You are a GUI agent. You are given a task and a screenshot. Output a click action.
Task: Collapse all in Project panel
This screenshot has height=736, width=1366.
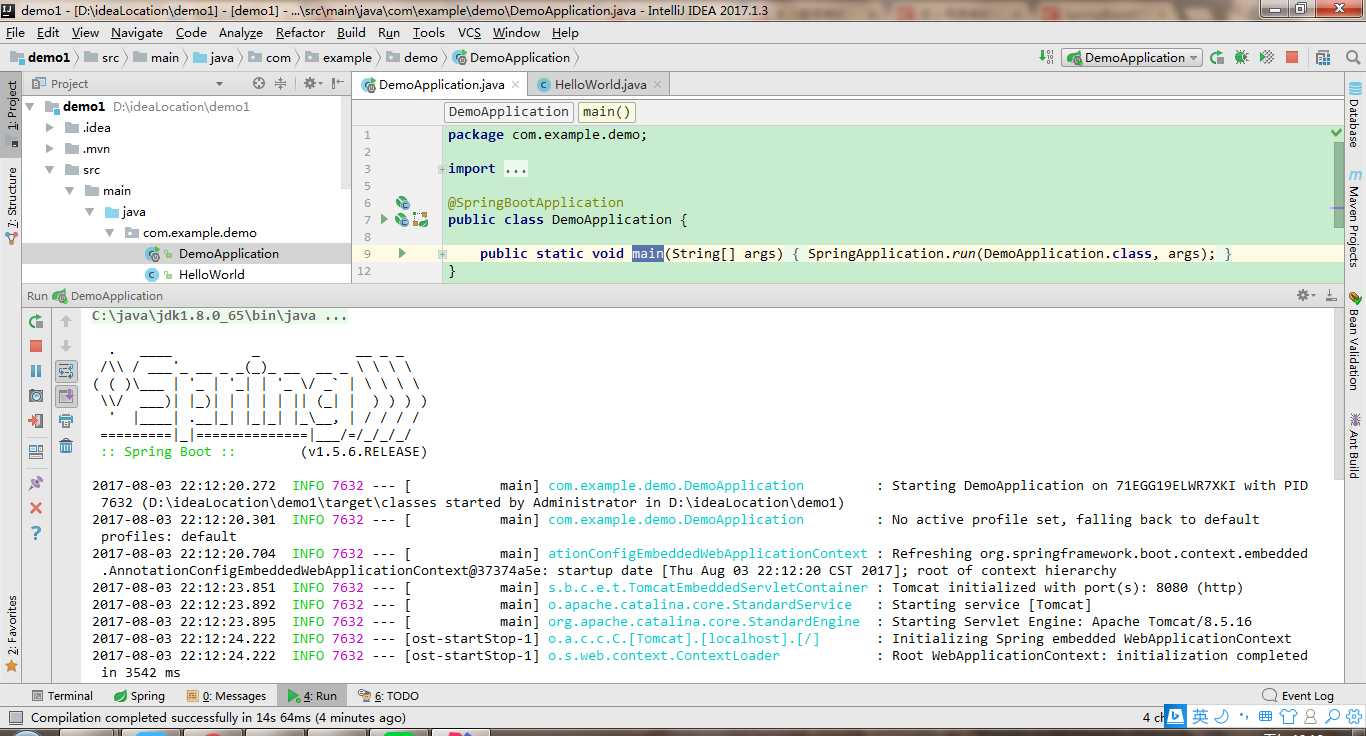pyautogui.click(x=281, y=84)
